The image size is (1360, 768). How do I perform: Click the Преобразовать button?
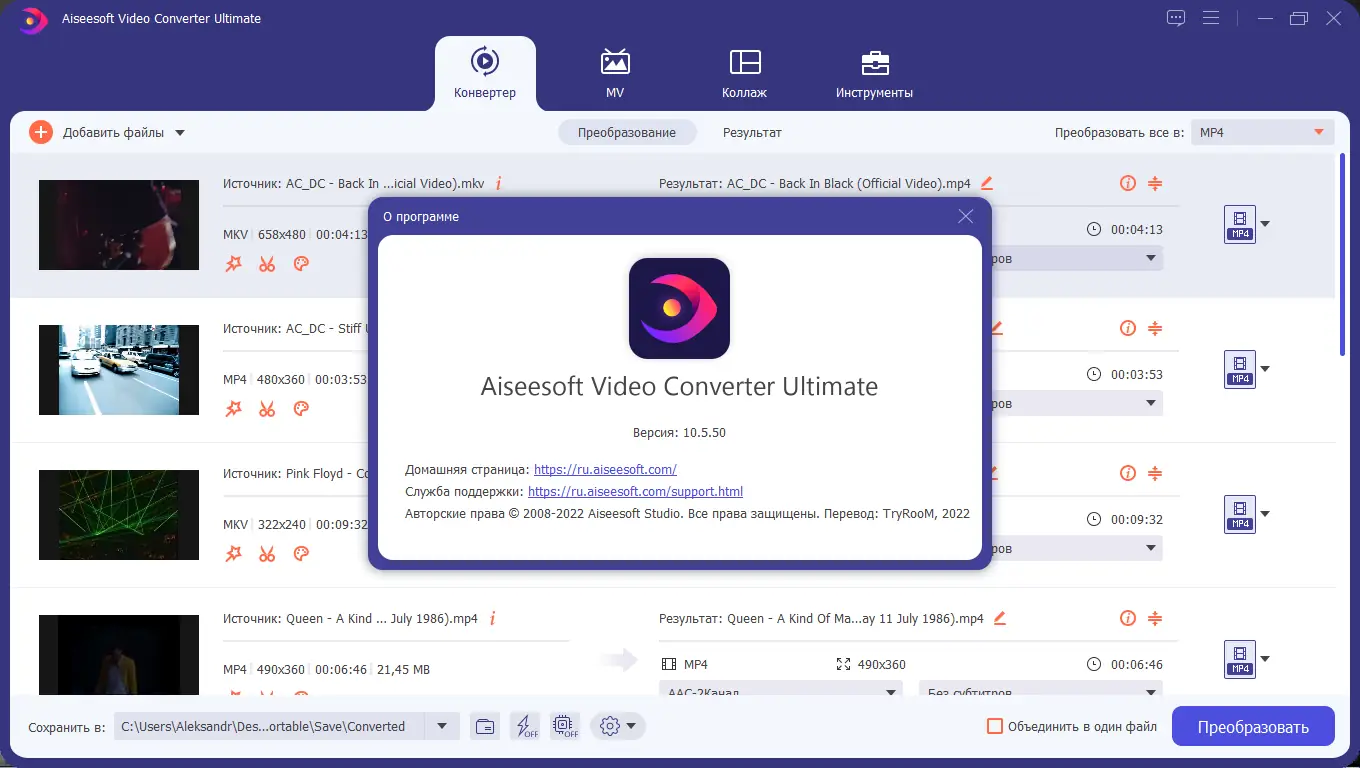pyautogui.click(x=1253, y=727)
